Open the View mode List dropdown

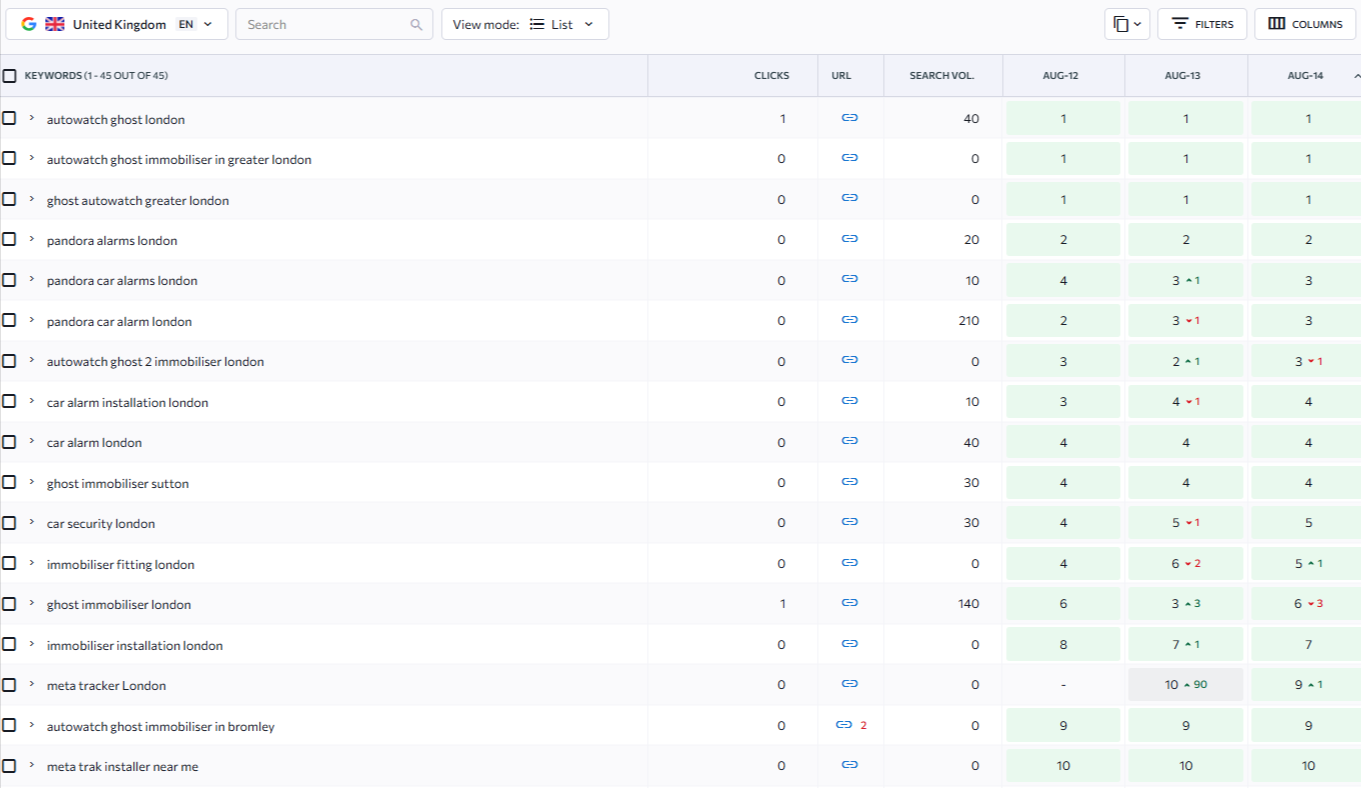[x=525, y=24]
